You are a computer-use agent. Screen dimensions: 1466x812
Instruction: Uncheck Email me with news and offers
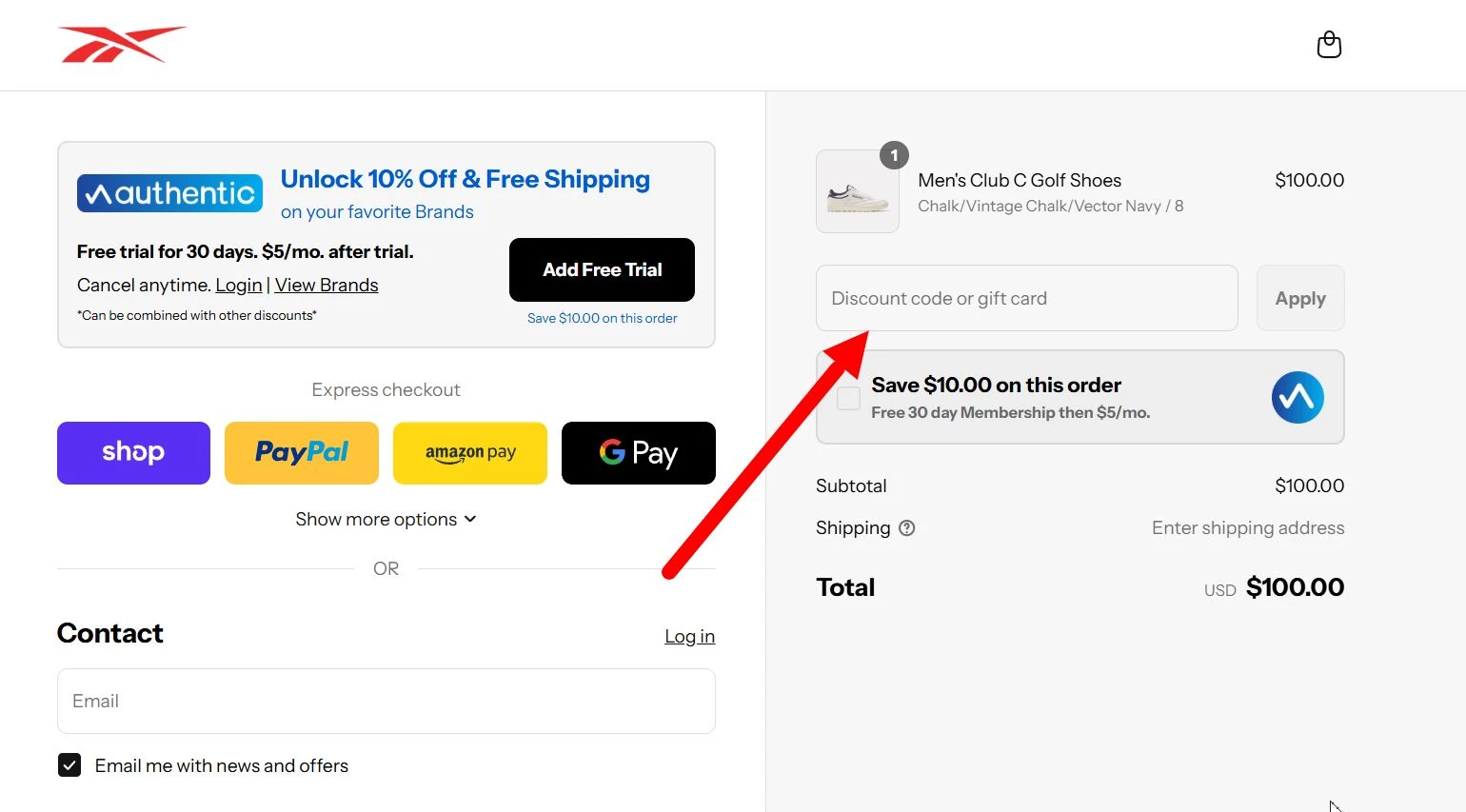click(x=69, y=765)
